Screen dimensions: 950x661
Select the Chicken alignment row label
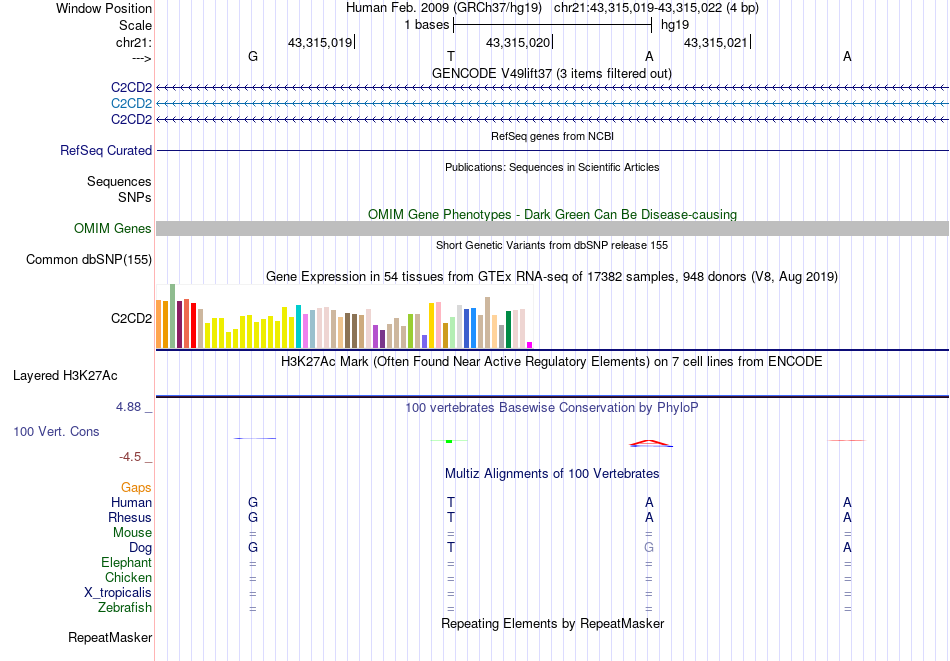128,577
